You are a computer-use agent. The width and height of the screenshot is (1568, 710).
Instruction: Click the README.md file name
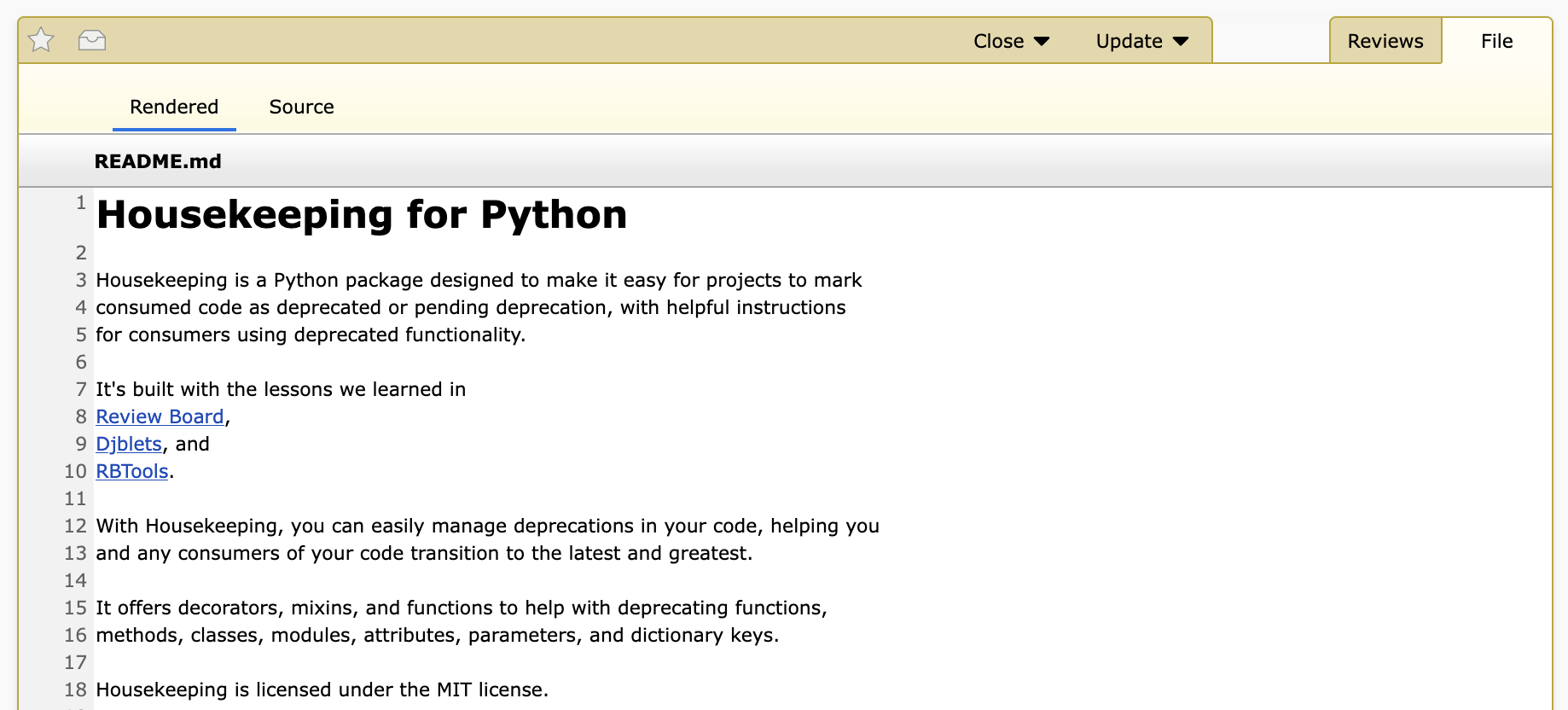(x=158, y=161)
